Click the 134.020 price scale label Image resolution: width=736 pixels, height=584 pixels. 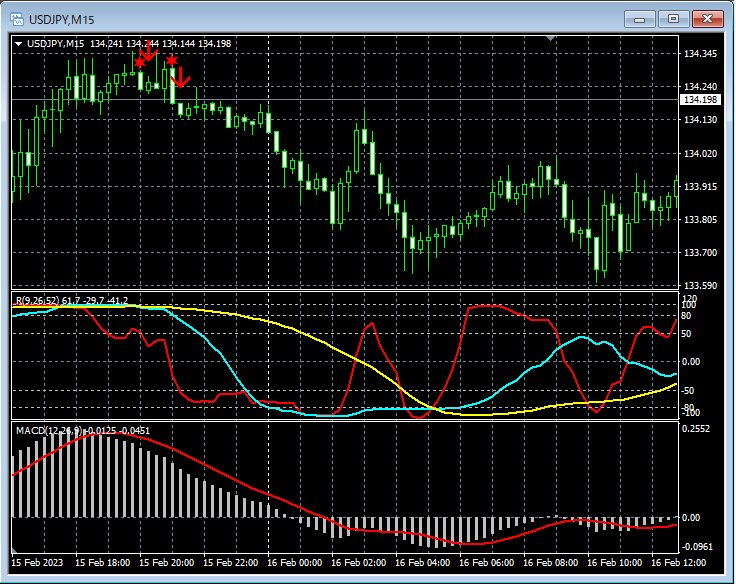(x=699, y=153)
